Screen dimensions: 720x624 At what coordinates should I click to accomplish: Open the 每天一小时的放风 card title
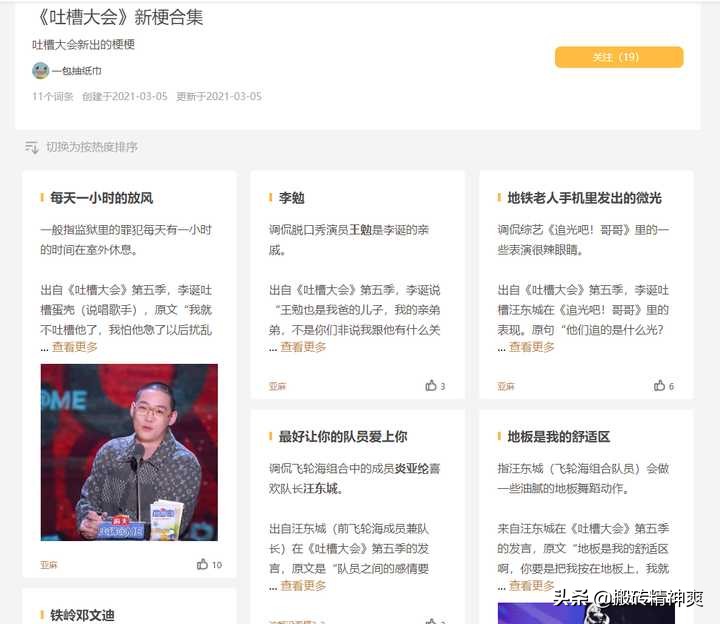101,198
